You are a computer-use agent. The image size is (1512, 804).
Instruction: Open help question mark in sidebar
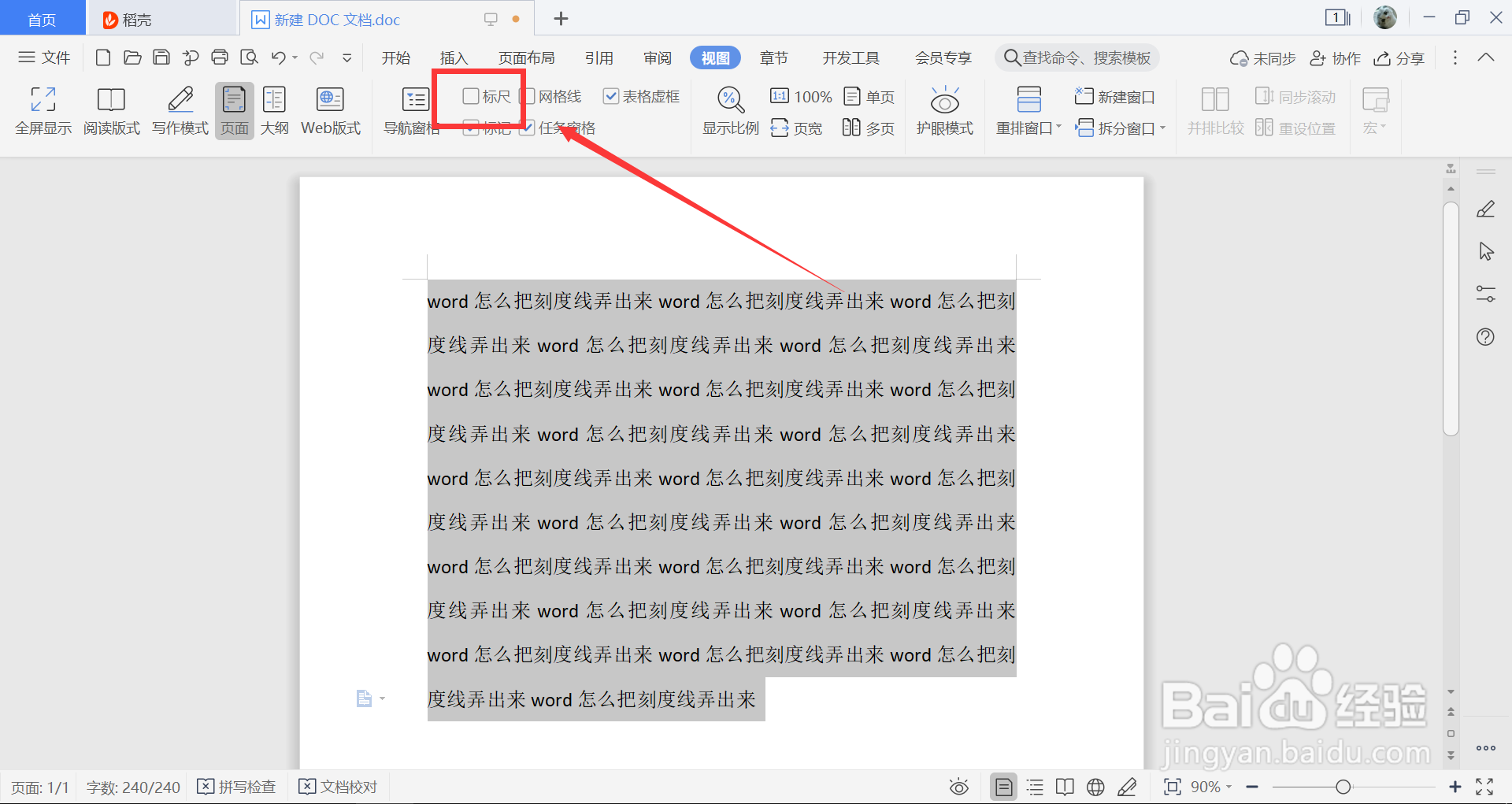pos(1485,337)
